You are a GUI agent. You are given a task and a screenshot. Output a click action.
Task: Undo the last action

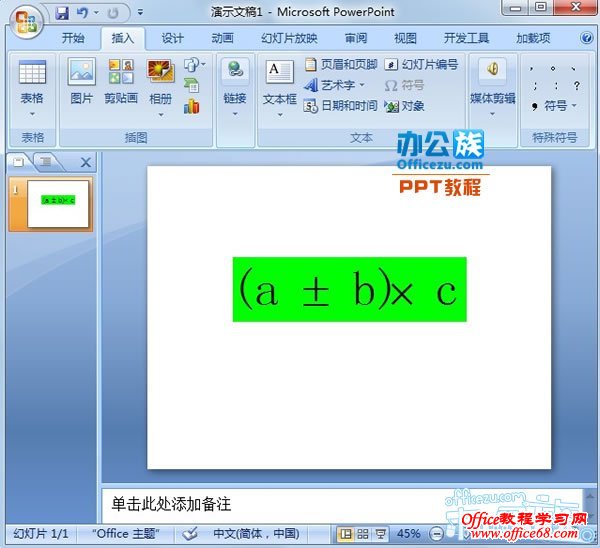pos(82,13)
